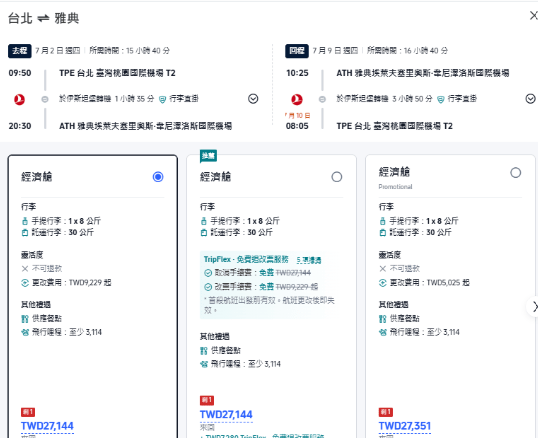Click flight mileage icon in Promotional fare card
Viewport: 538px width, 438px height.
click(x=383, y=332)
